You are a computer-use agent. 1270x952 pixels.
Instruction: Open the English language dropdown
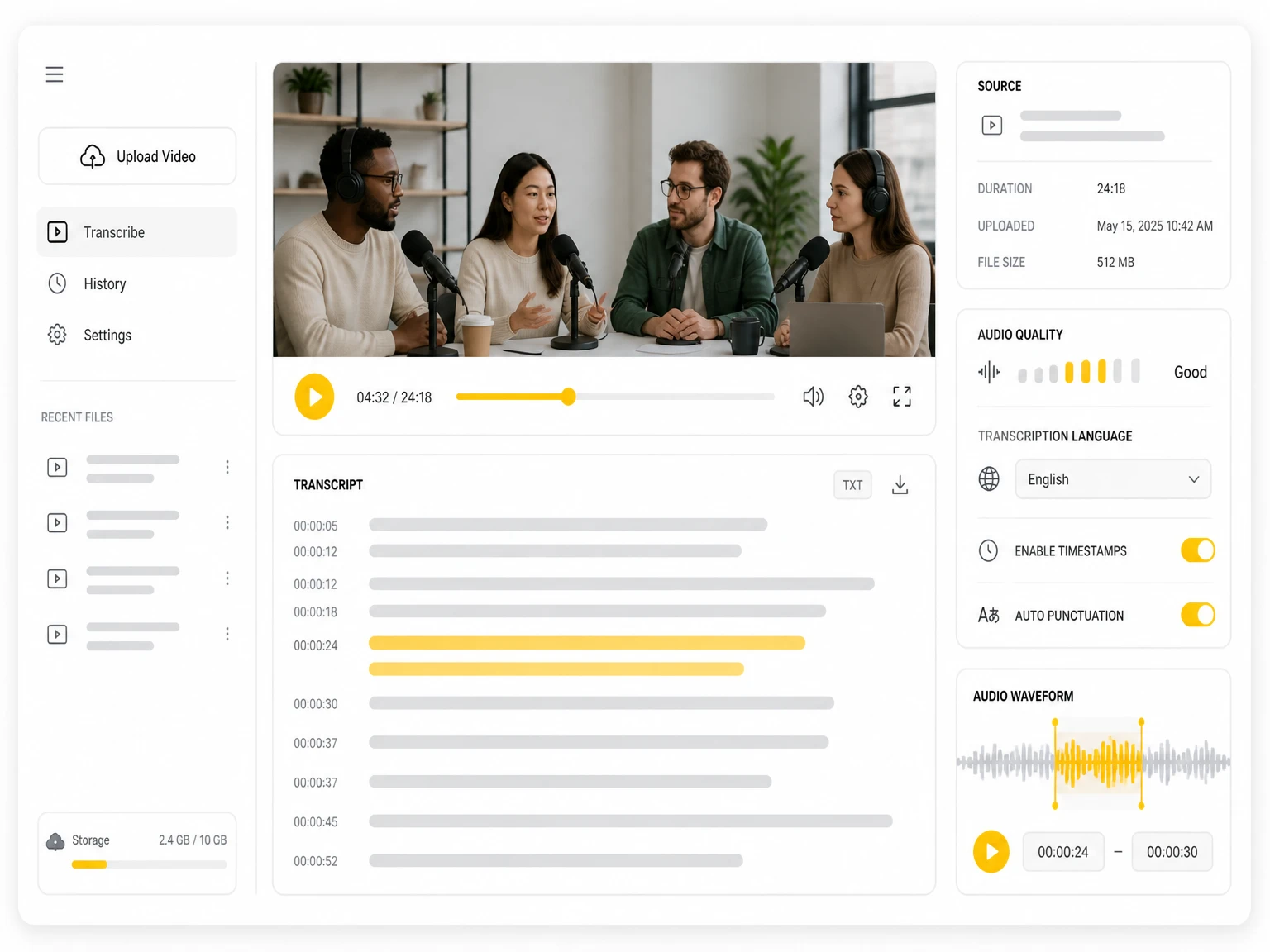(1113, 479)
